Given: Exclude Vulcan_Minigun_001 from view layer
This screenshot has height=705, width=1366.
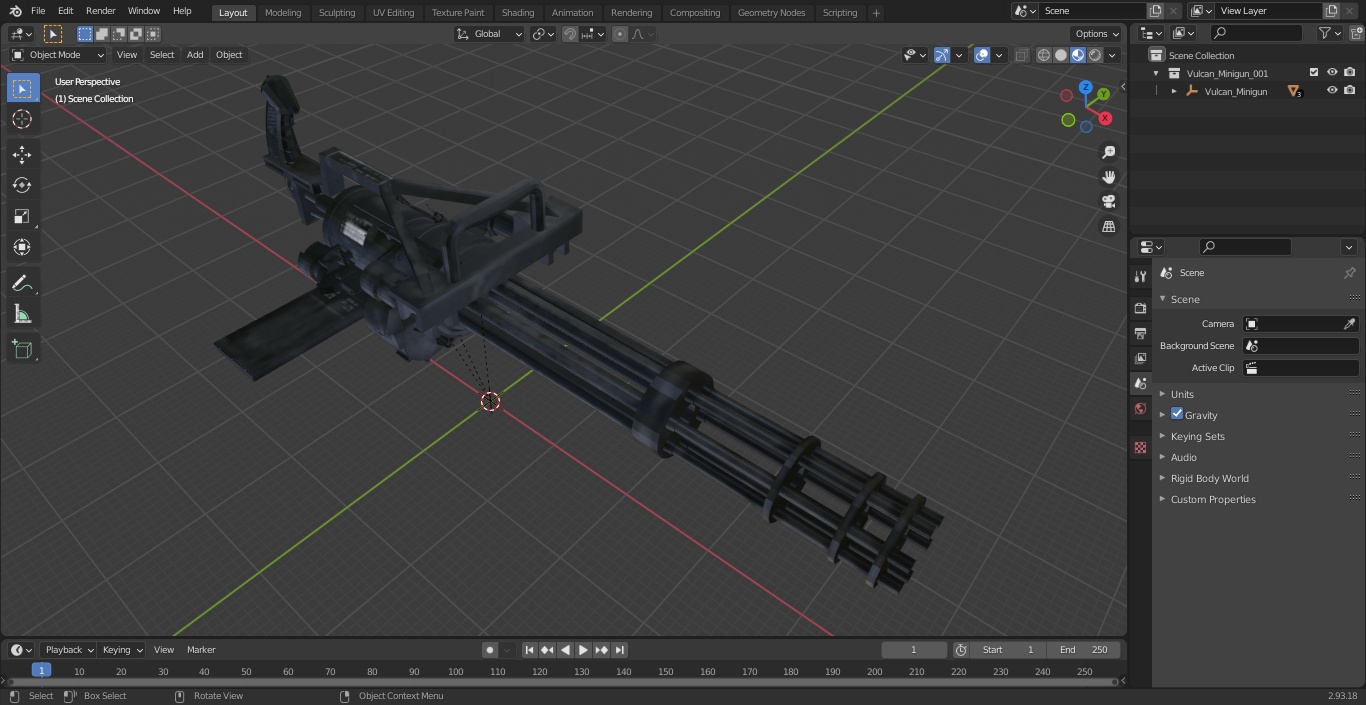Looking at the screenshot, I should (1314, 73).
